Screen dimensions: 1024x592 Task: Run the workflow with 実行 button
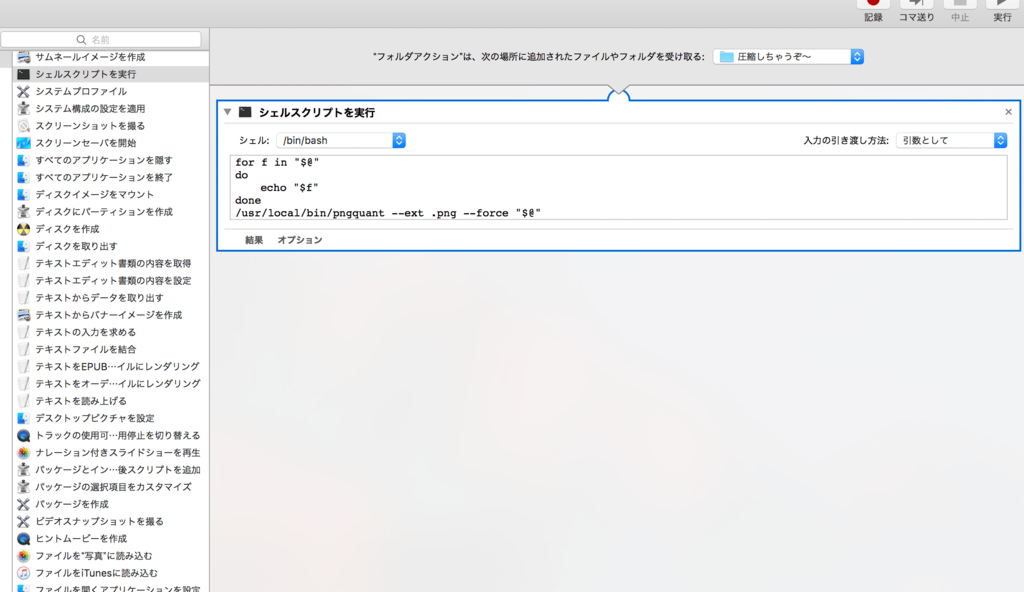[1002, 11]
